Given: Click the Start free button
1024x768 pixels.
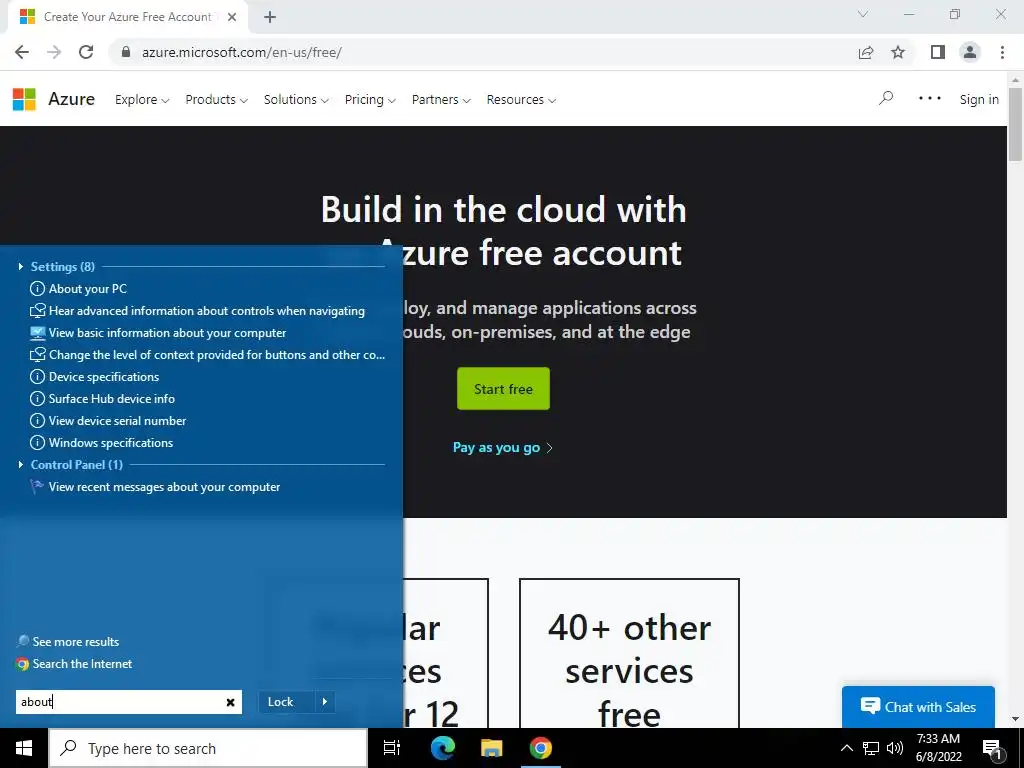Looking at the screenshot, I should [x=503, y=389].
